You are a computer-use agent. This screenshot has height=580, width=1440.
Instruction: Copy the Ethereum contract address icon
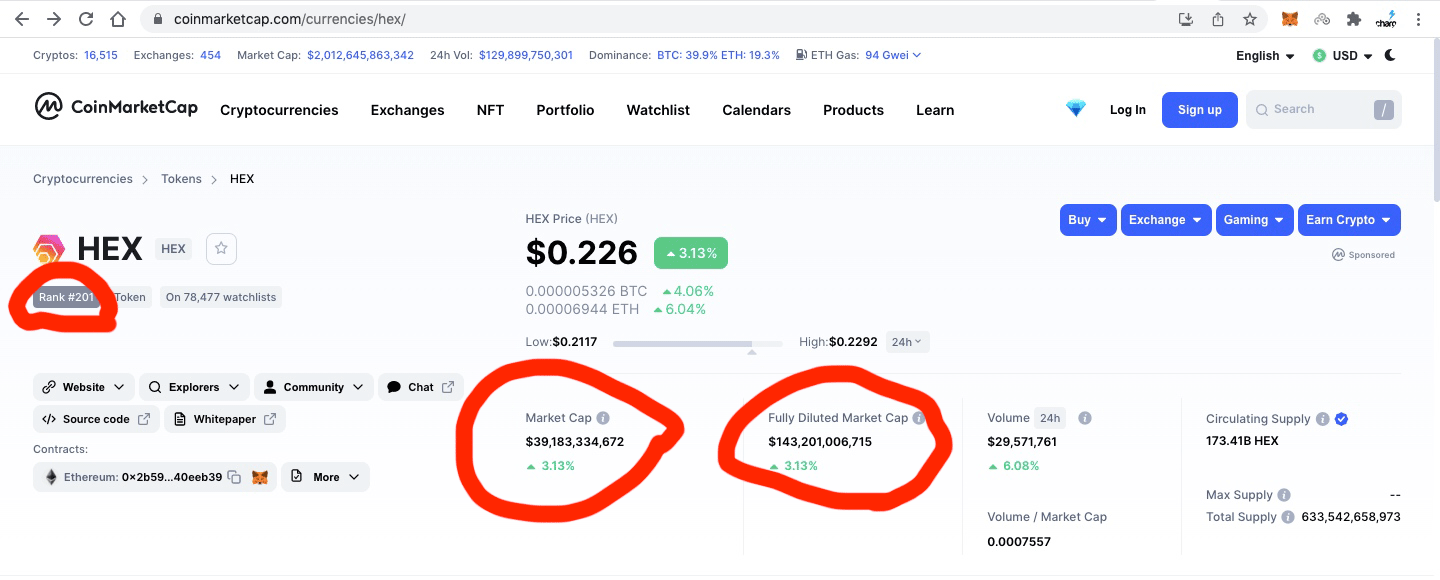coord(234,477)
